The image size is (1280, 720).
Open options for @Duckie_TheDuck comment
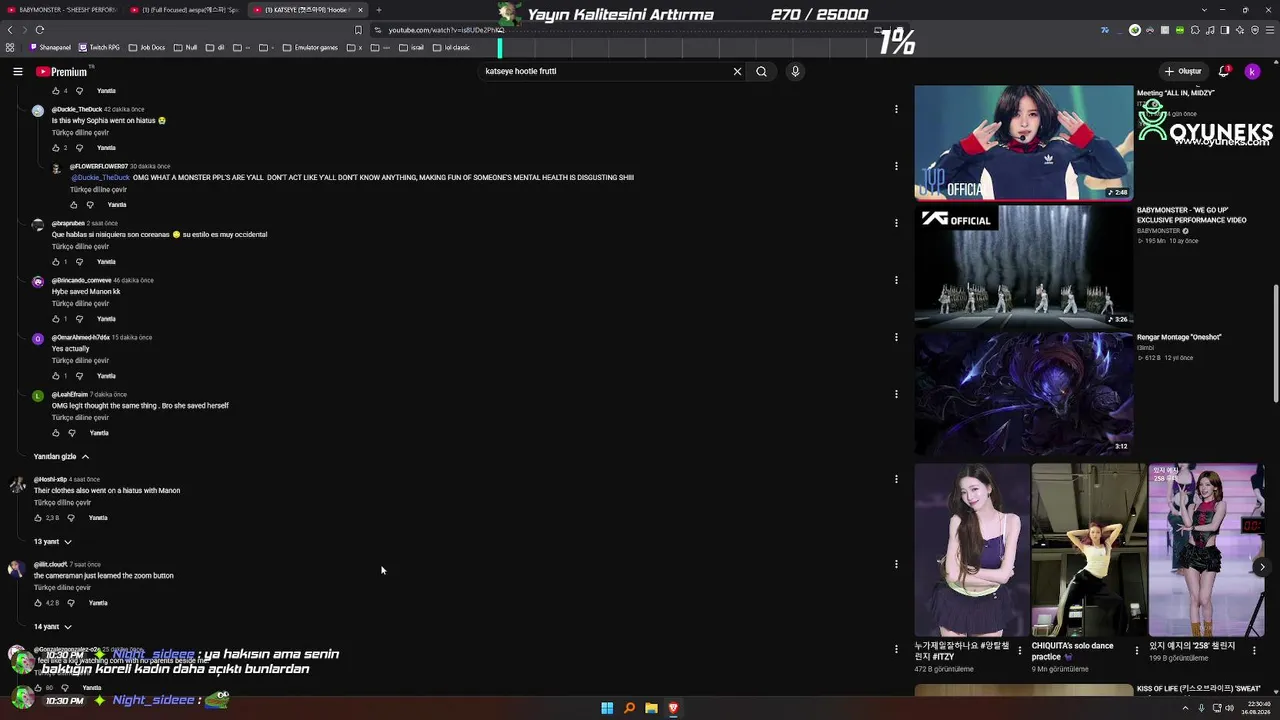click(x=896, y=109)
